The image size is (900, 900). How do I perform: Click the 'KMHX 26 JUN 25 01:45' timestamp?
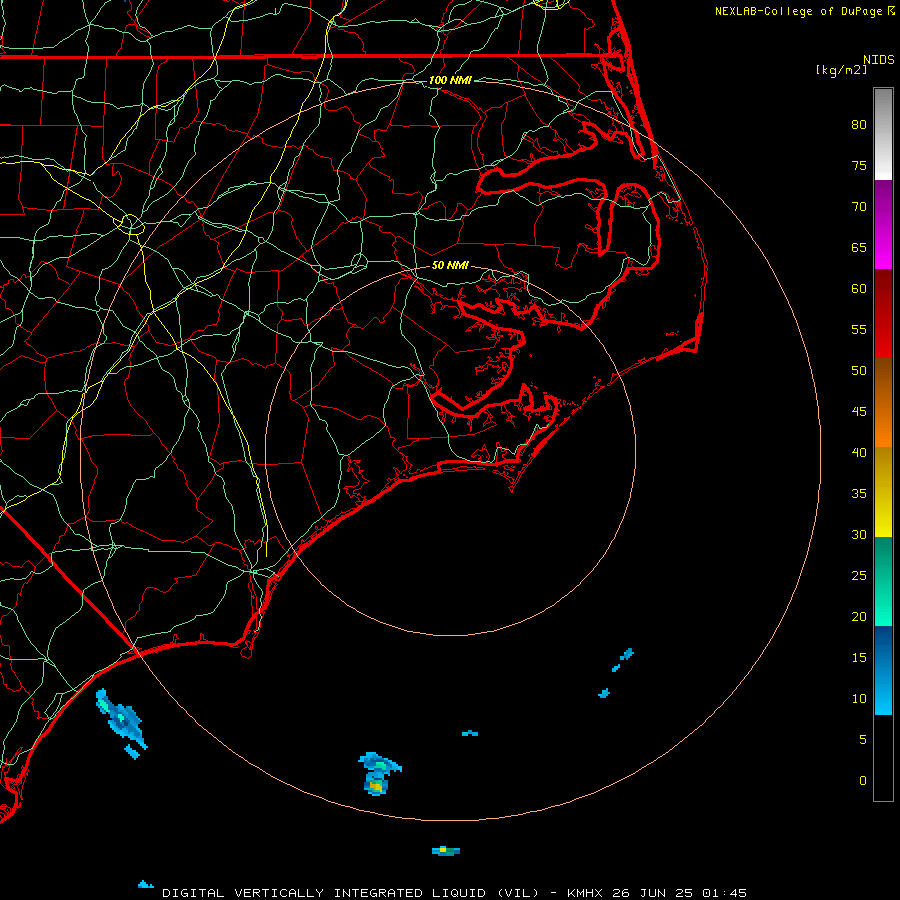(x=657, y=893)
